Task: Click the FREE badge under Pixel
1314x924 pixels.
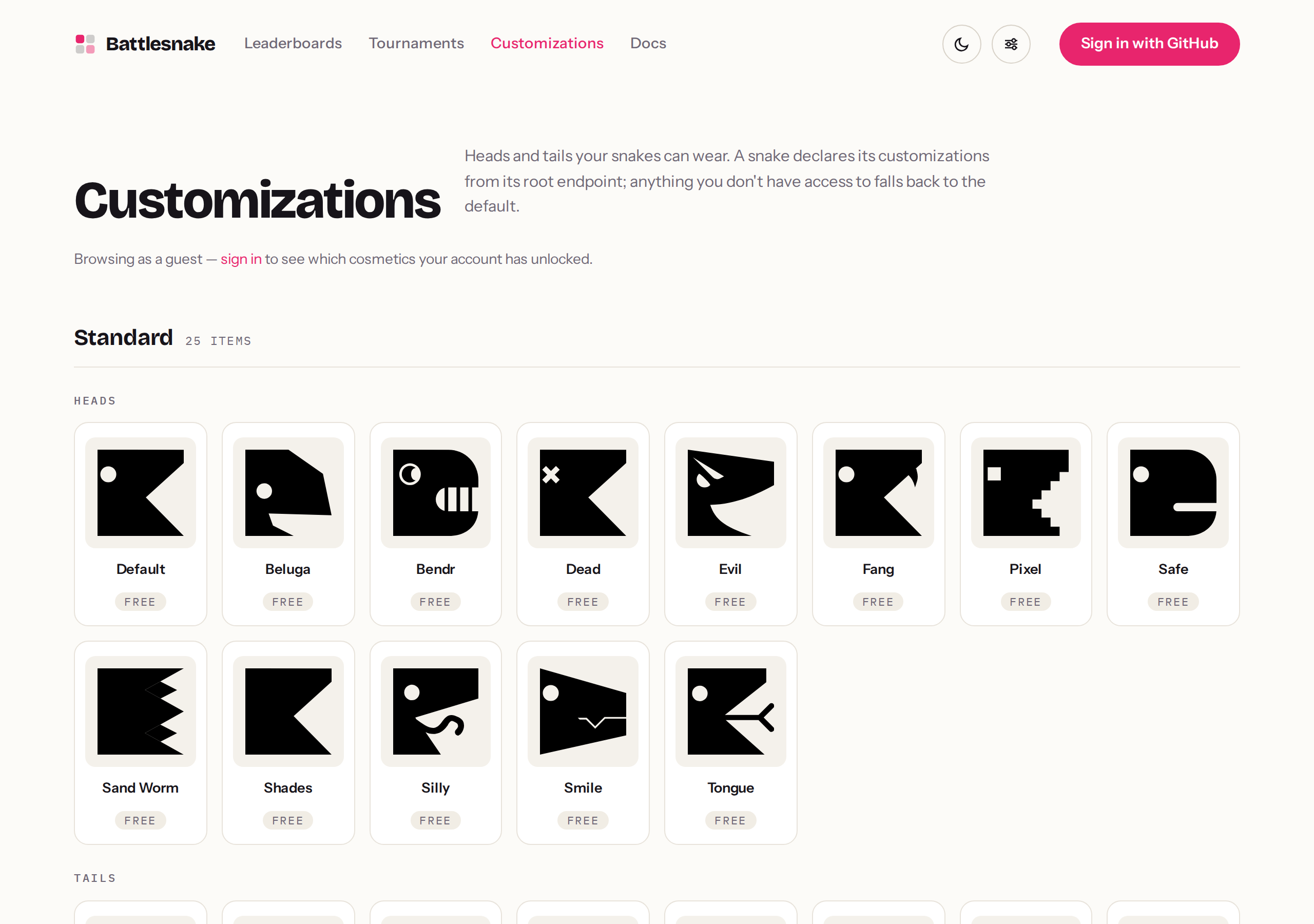Action: (x=1026, y=602)
